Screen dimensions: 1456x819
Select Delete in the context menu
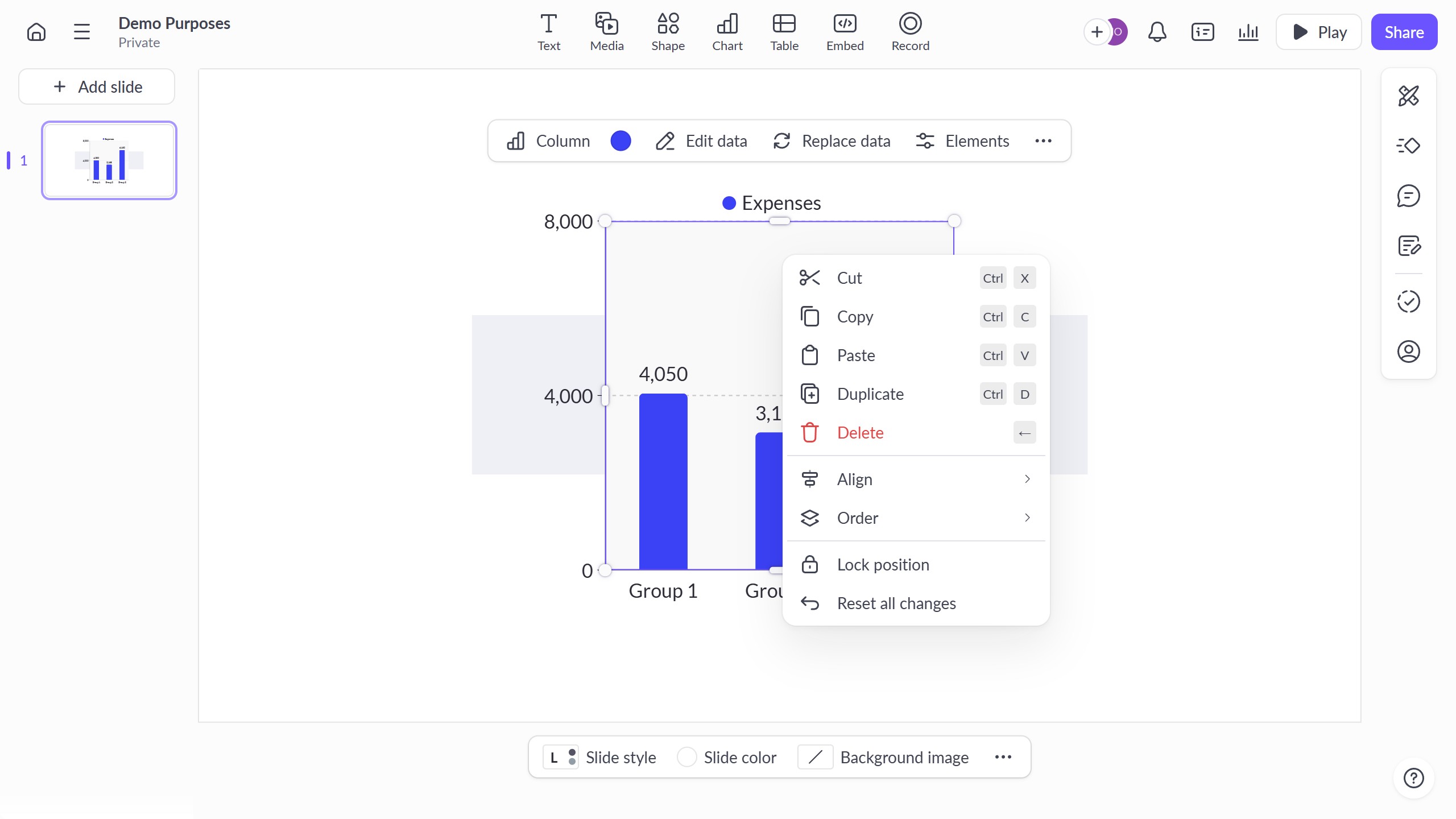860,433
